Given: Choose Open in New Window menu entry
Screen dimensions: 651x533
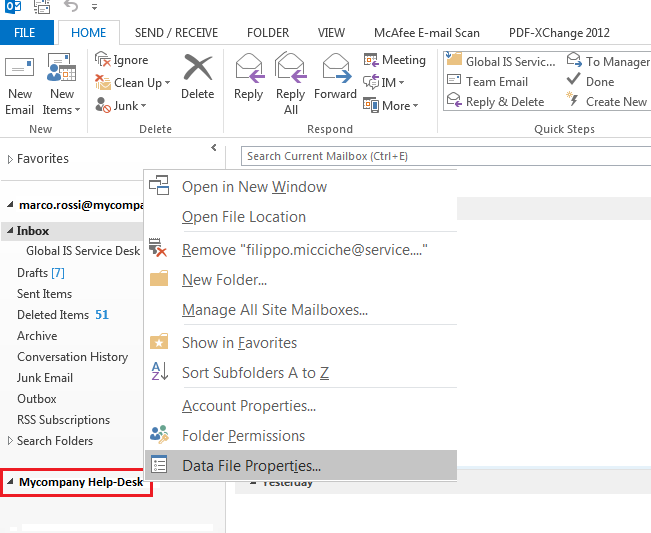Looking at the screenshot, I should pos(254,187).
